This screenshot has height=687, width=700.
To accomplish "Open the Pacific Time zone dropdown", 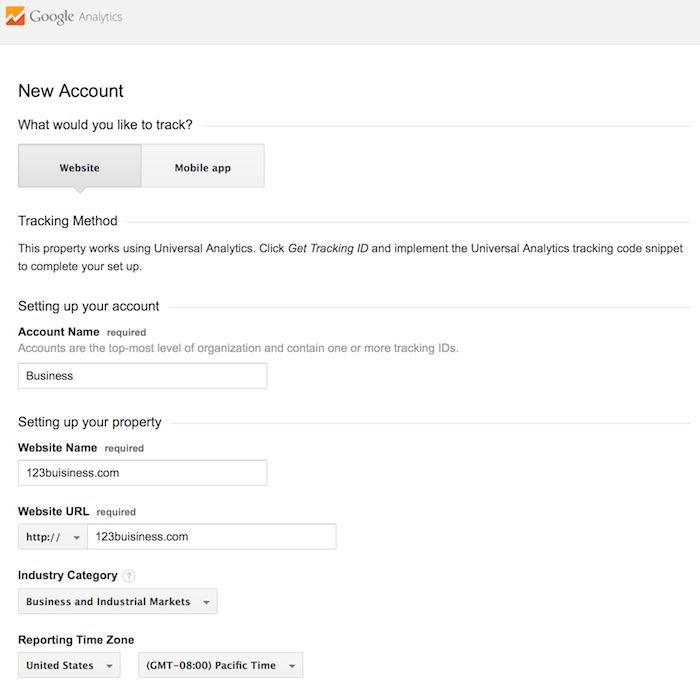I will point(221,665).
